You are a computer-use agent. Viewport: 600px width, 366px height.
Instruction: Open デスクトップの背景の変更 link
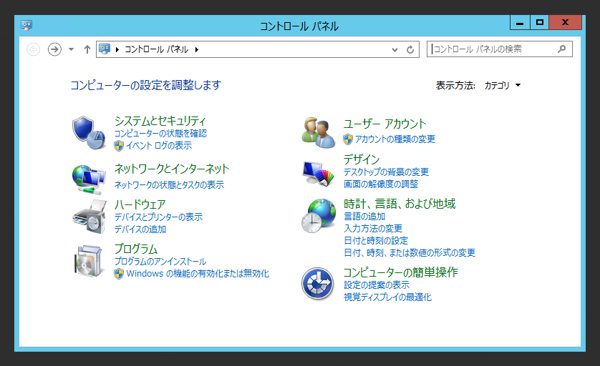[386, 172]
